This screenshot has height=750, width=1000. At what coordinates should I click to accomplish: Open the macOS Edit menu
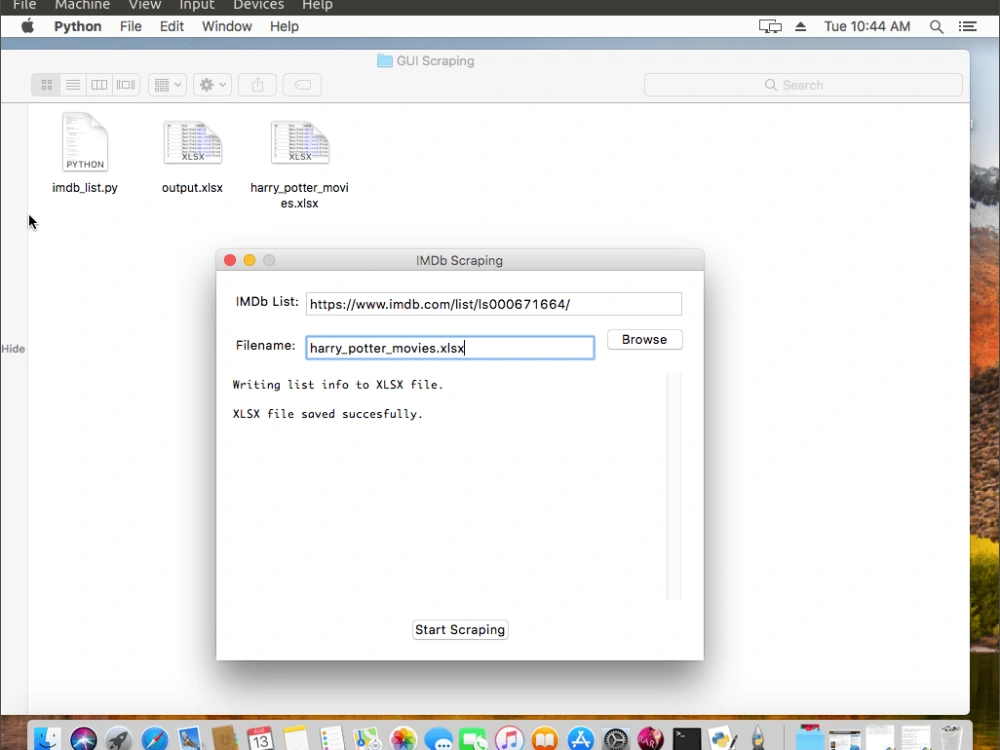click(172, 26)
